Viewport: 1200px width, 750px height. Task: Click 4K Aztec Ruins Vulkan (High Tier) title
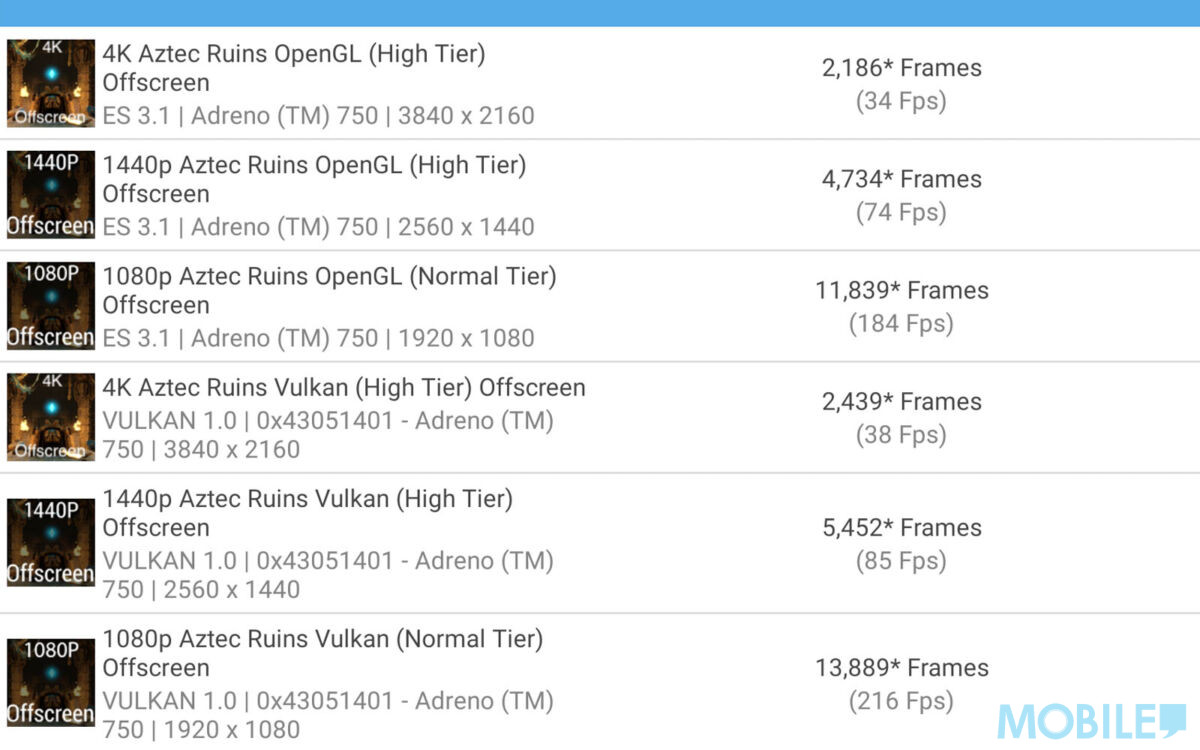click(344, 388)
